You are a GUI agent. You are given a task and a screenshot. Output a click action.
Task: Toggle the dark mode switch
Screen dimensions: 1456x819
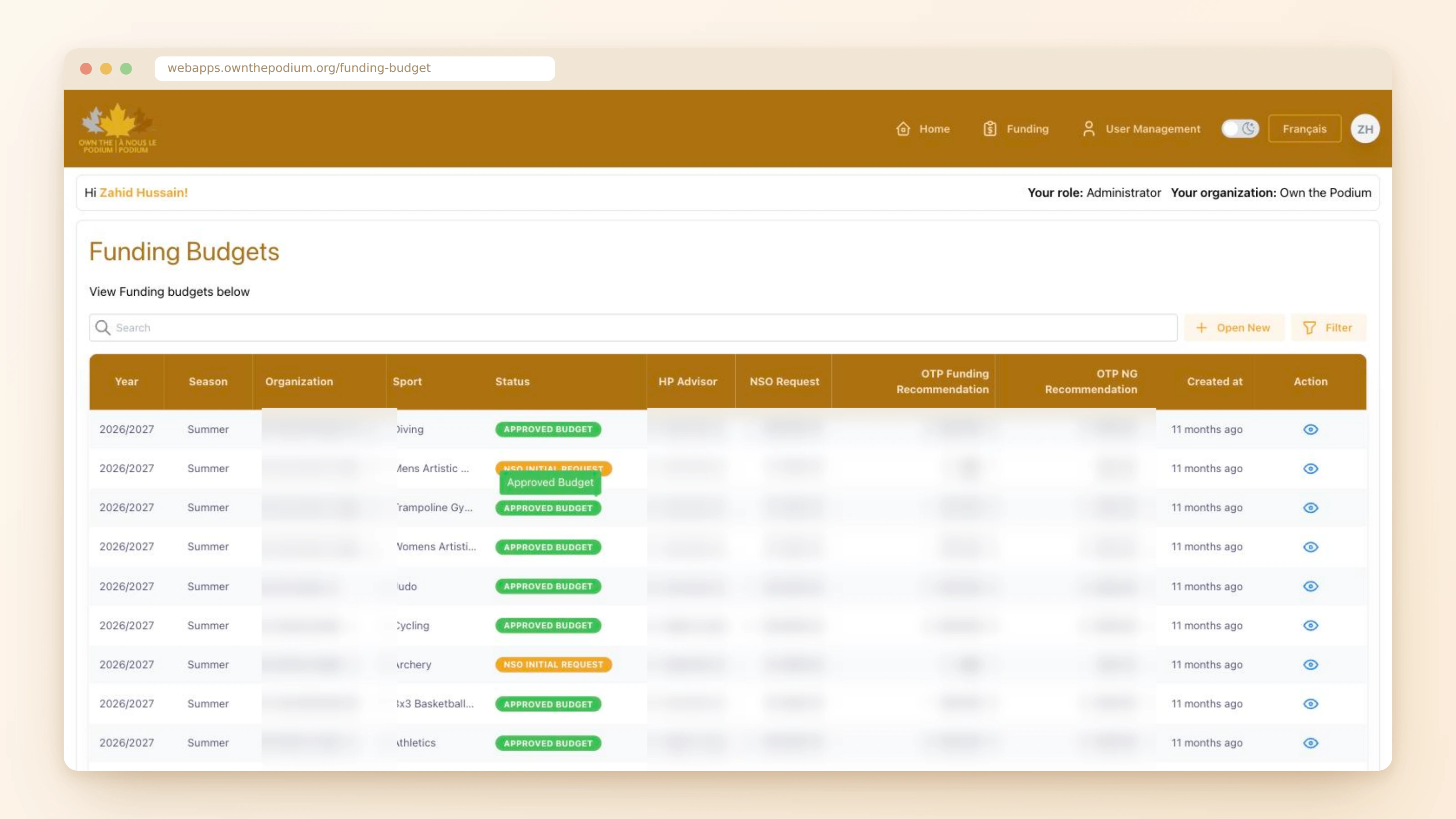pyautogui.click(x=1239, y=129)
